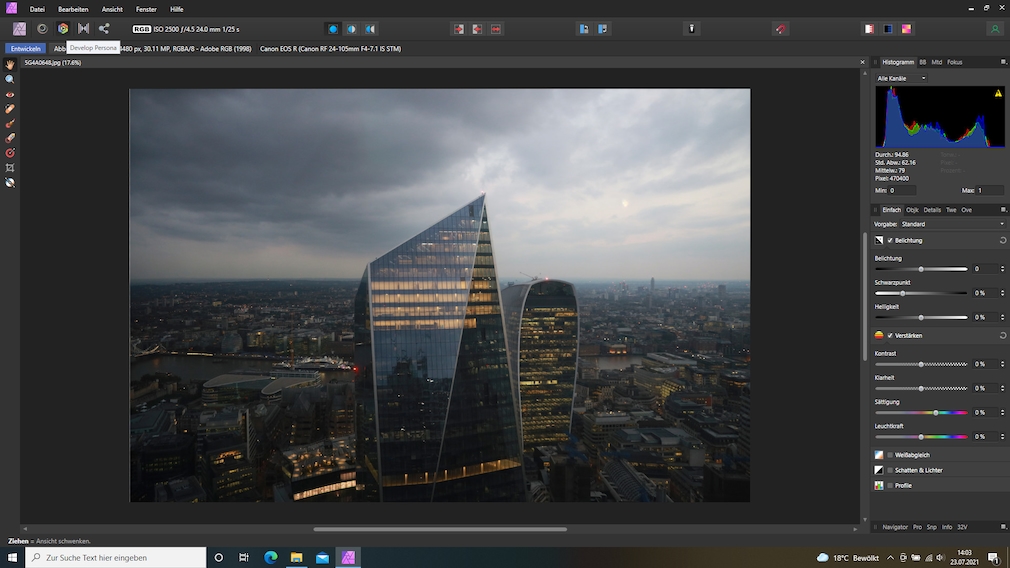Switch to the Fokus tab

(x=955, y=62)
